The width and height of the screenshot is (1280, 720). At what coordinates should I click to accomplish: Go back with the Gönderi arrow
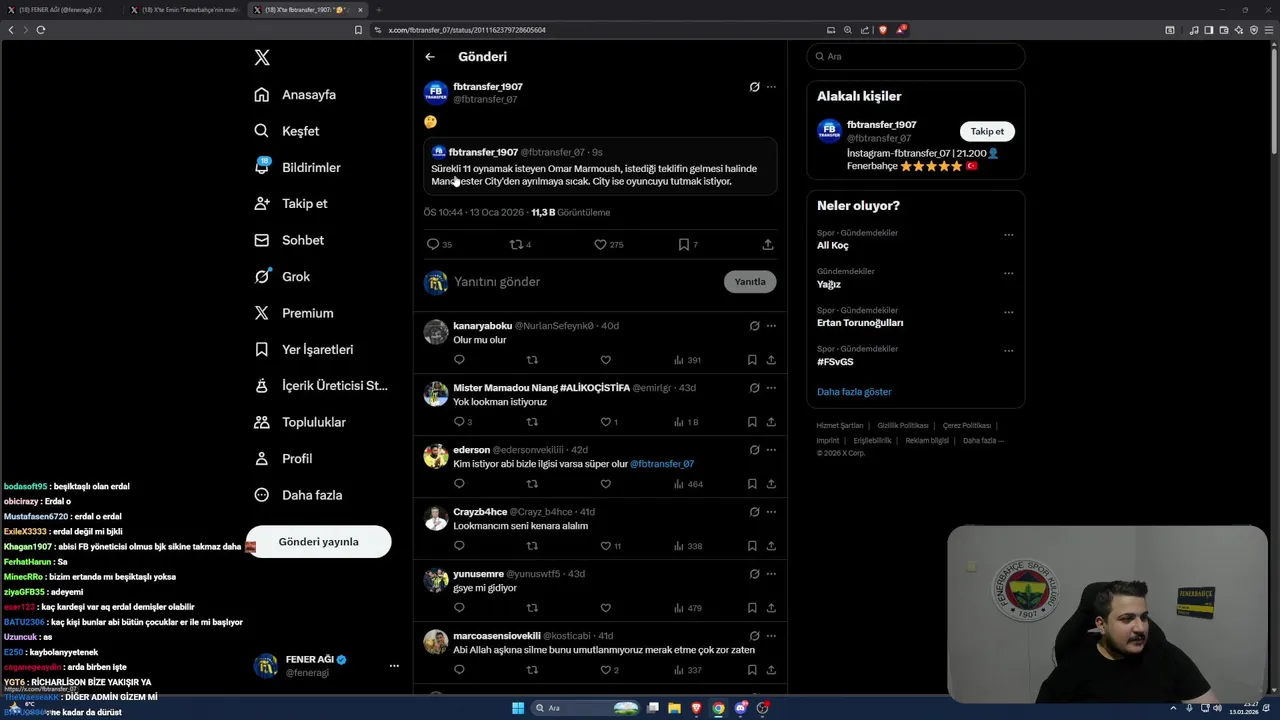[430, 57]
